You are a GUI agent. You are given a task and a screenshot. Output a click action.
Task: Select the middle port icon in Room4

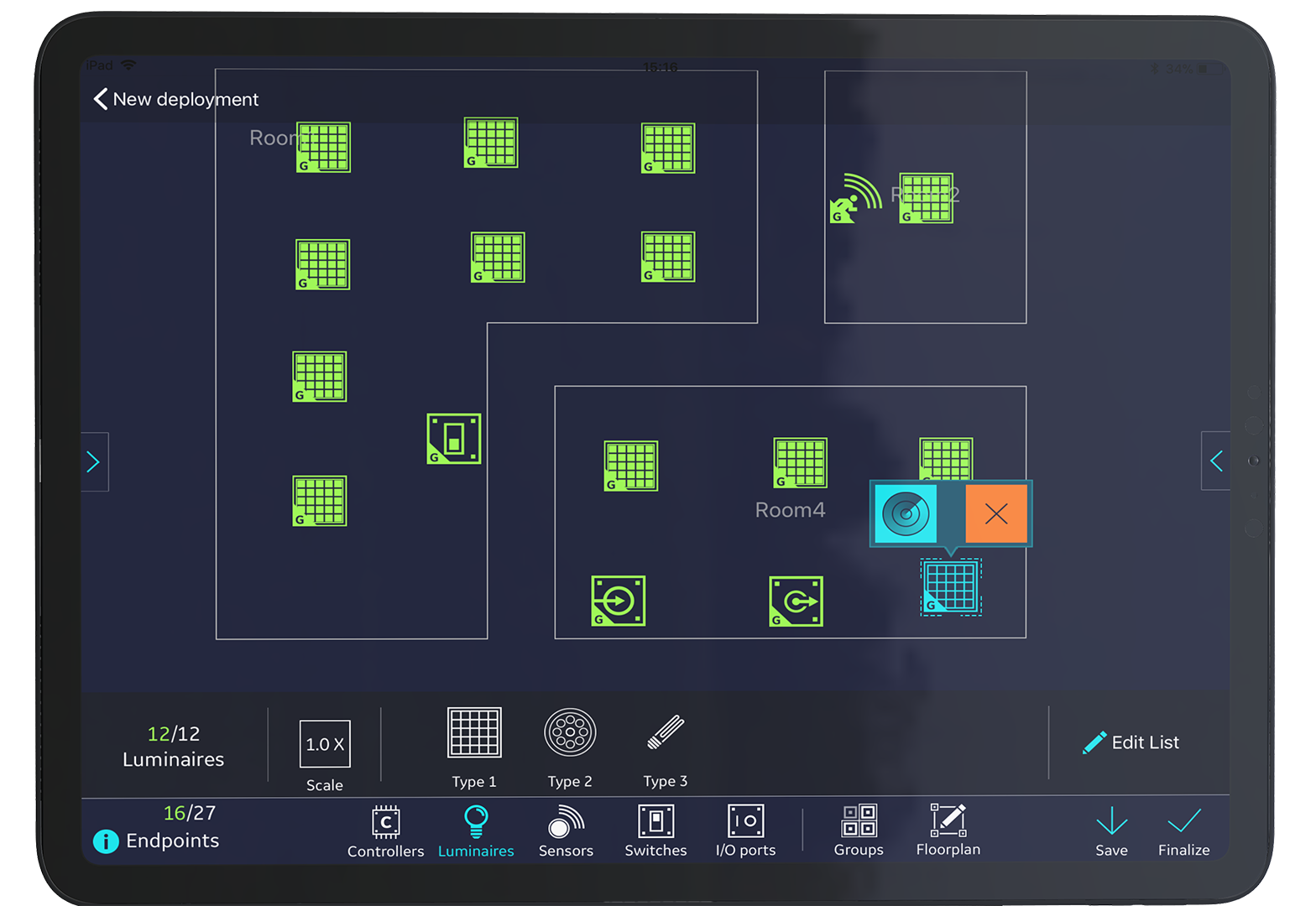click(796, 601)
